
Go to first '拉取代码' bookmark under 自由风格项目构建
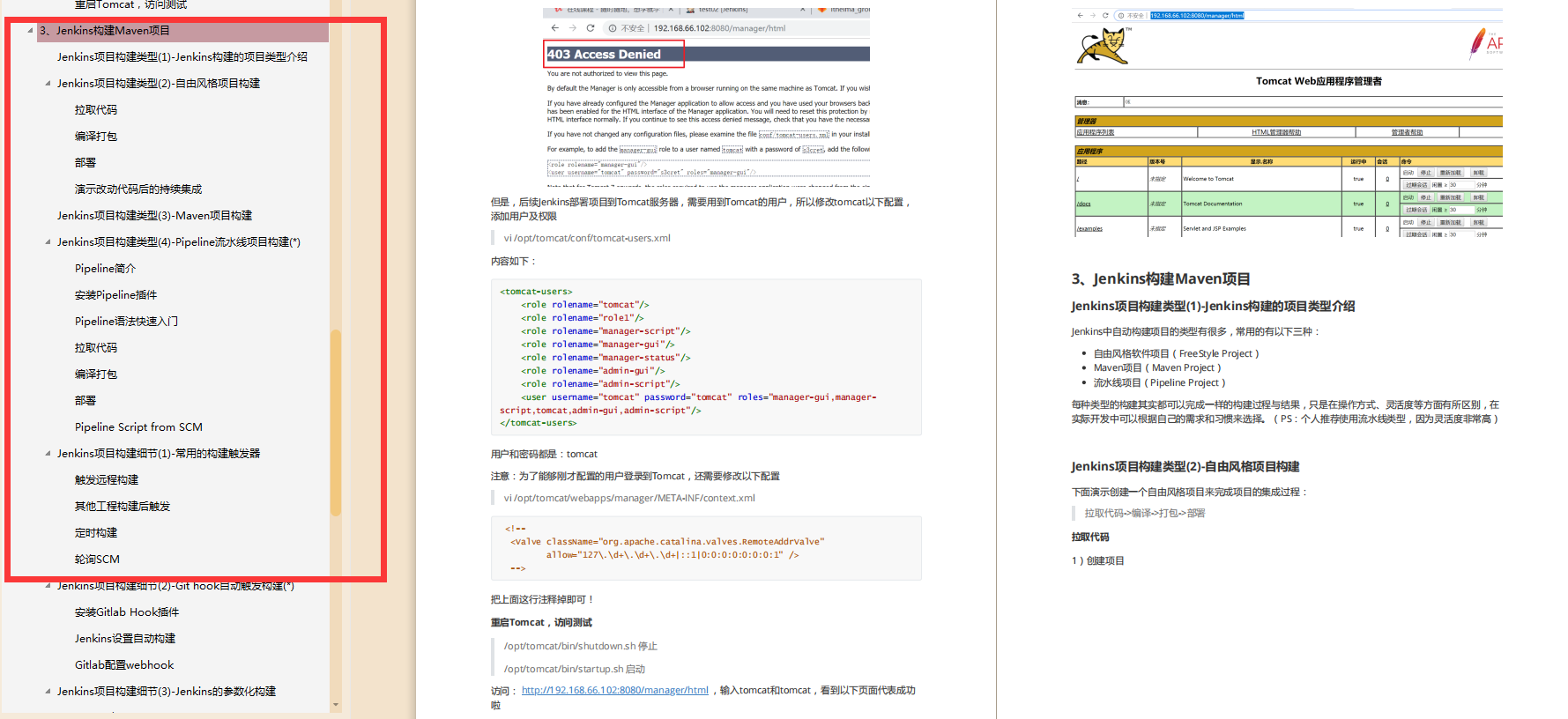pyautogui.click(x=96, y=109)
